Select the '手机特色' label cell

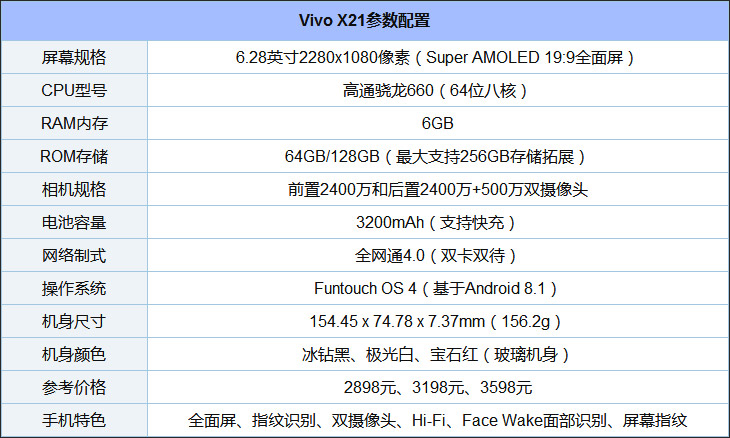(74, 420)
